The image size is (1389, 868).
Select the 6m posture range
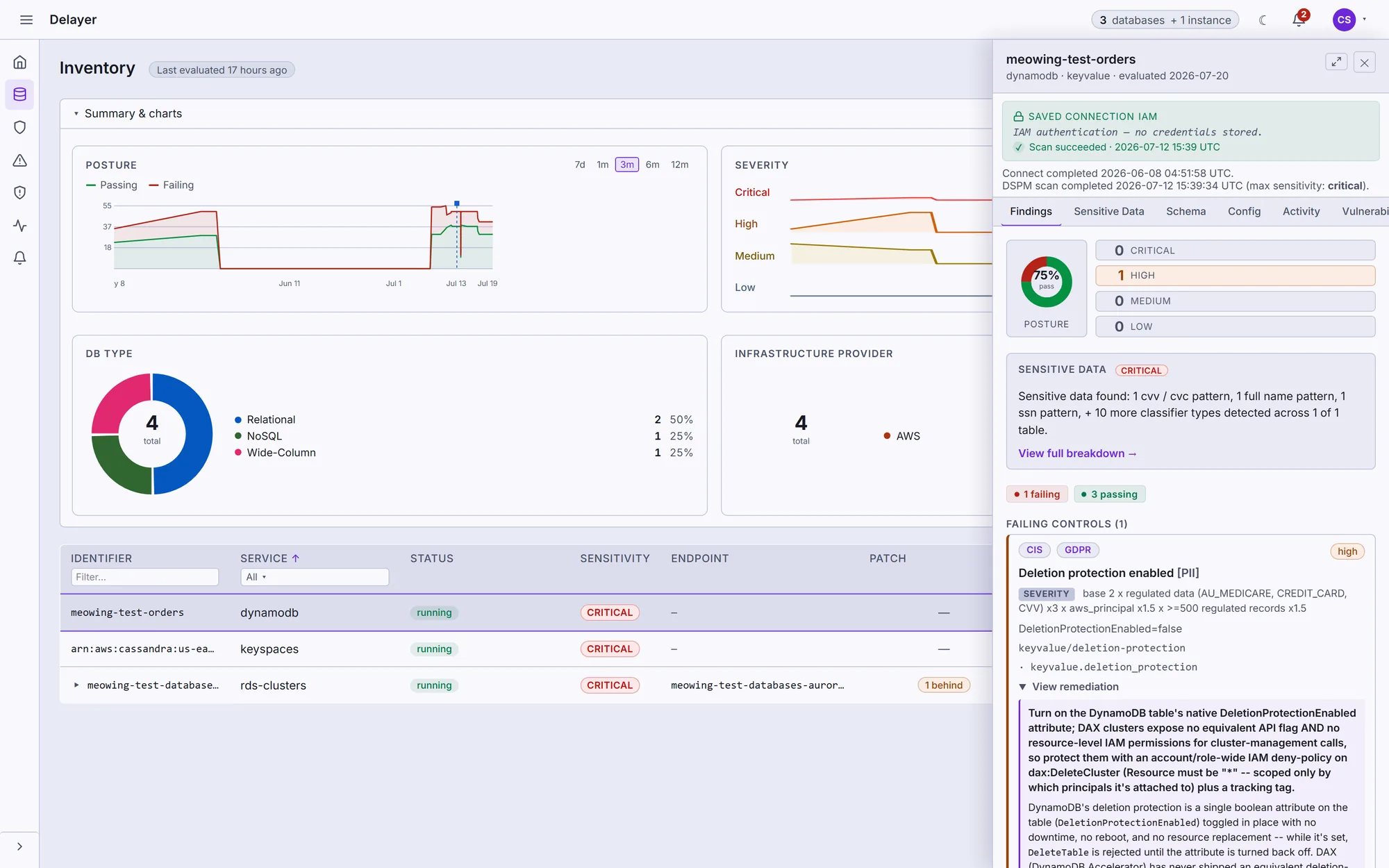(x=652, y=165)
